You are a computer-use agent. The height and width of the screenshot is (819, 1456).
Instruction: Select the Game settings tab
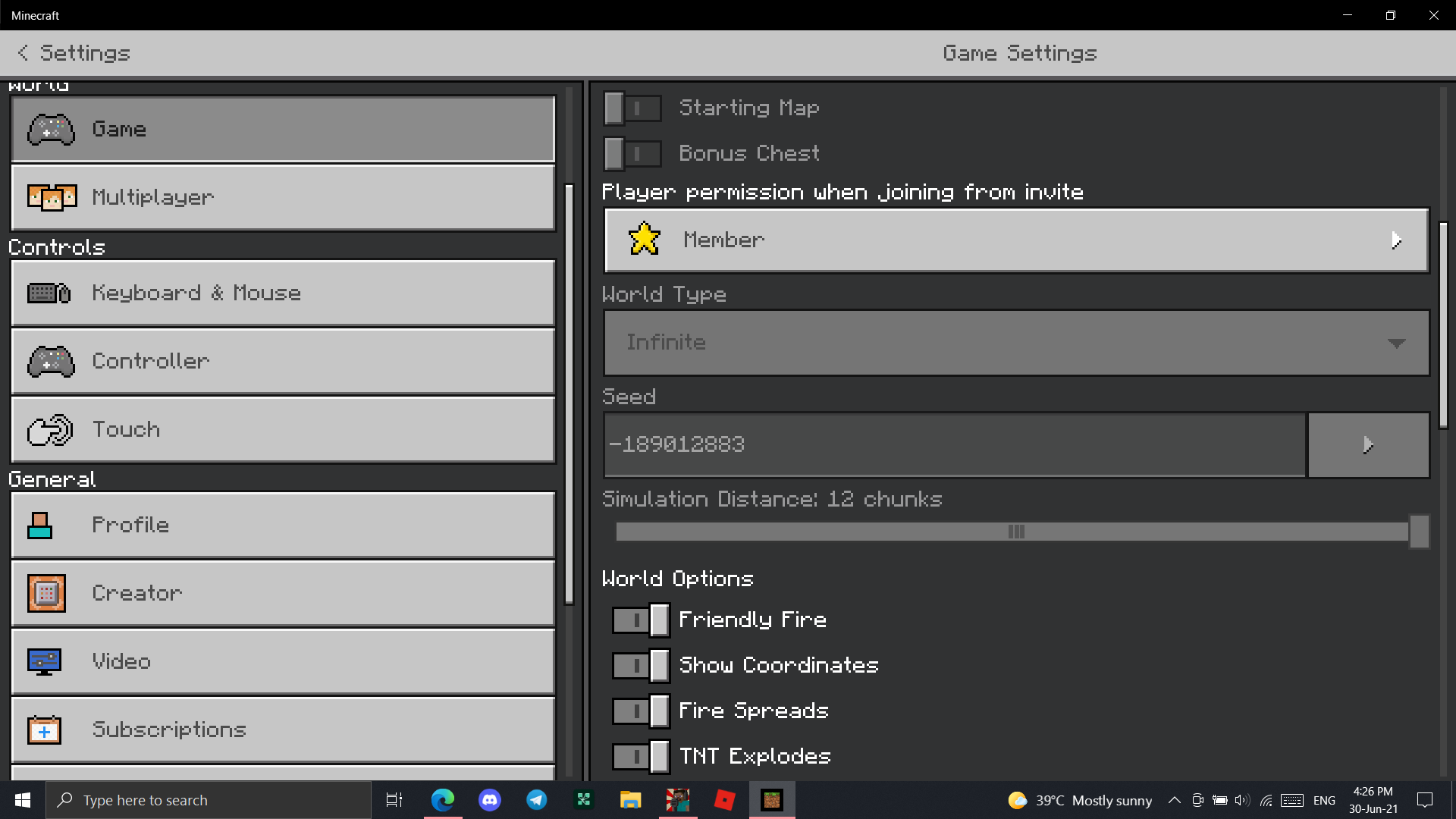tap(283, 129)
